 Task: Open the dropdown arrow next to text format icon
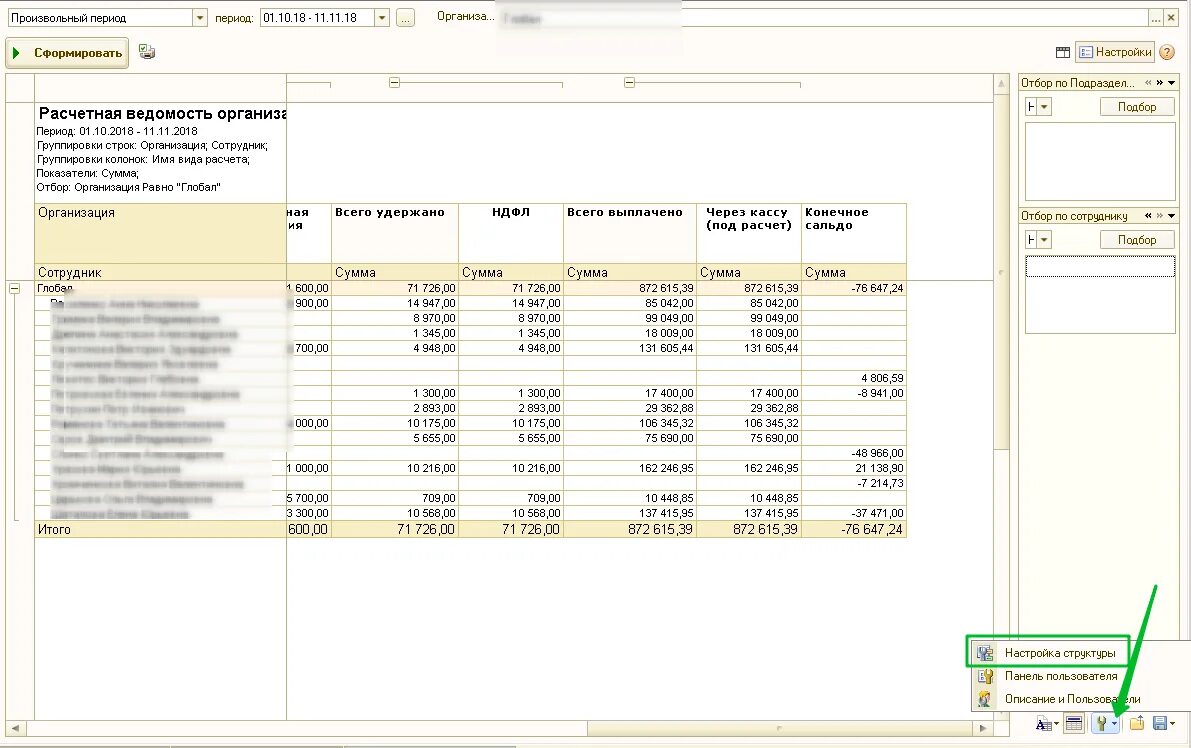1056,724
